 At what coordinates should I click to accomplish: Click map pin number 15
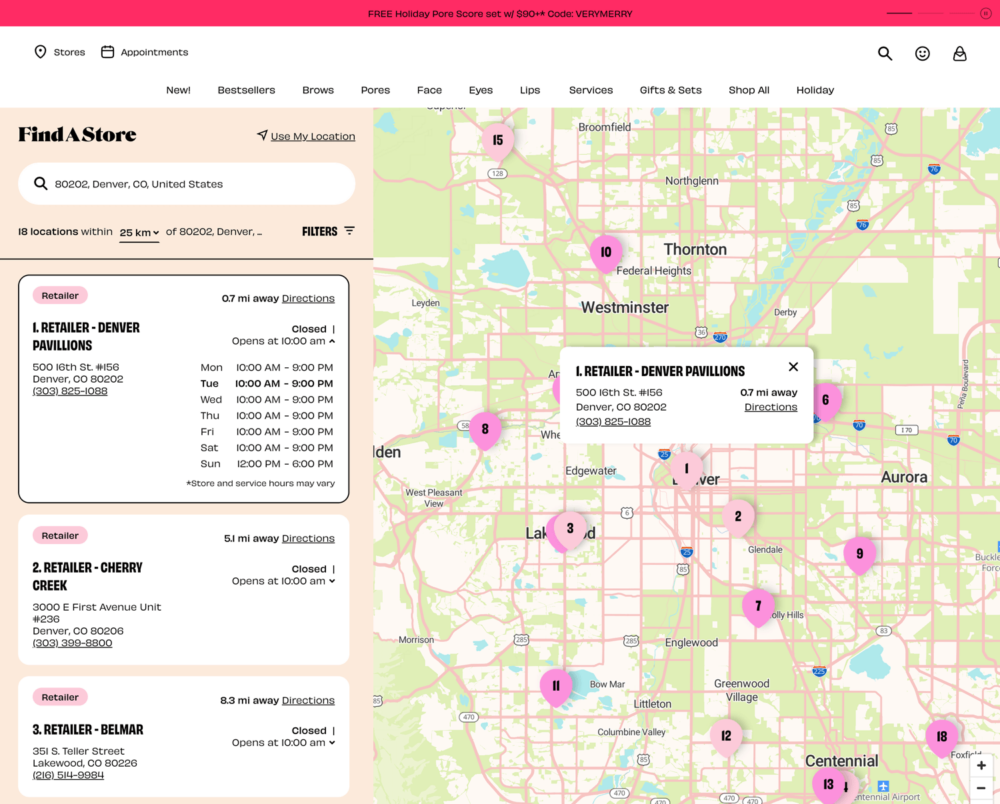click(x=497, y=141)
